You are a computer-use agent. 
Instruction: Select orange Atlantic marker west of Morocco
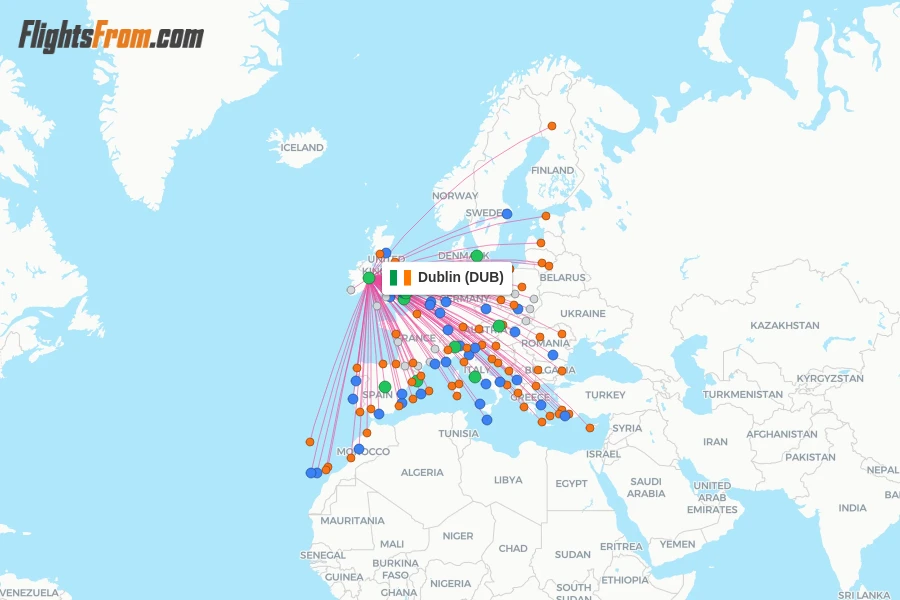(x=310, y=442)
